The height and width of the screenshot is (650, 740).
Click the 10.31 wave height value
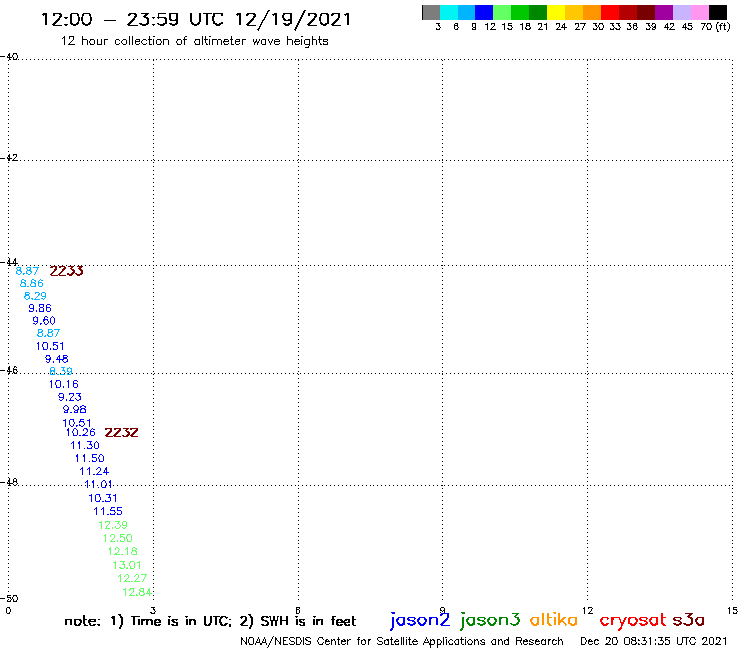click(103, 498)
